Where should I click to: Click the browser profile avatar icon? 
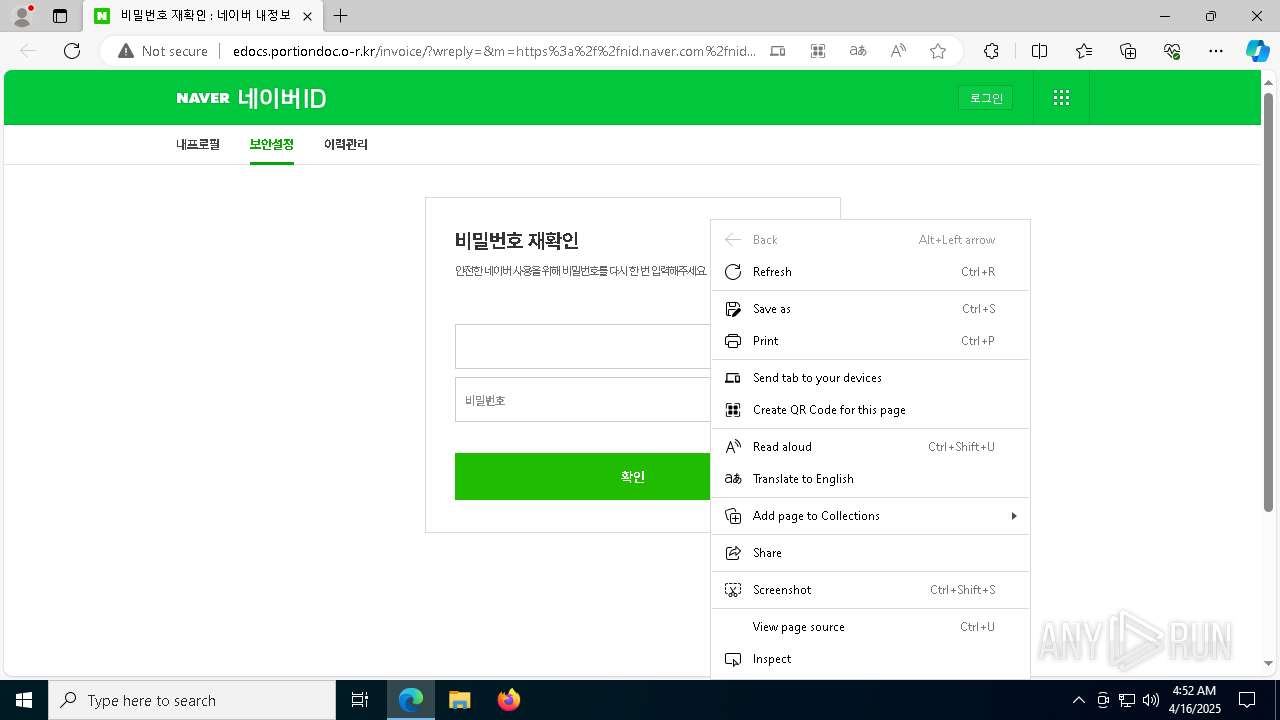22,16
